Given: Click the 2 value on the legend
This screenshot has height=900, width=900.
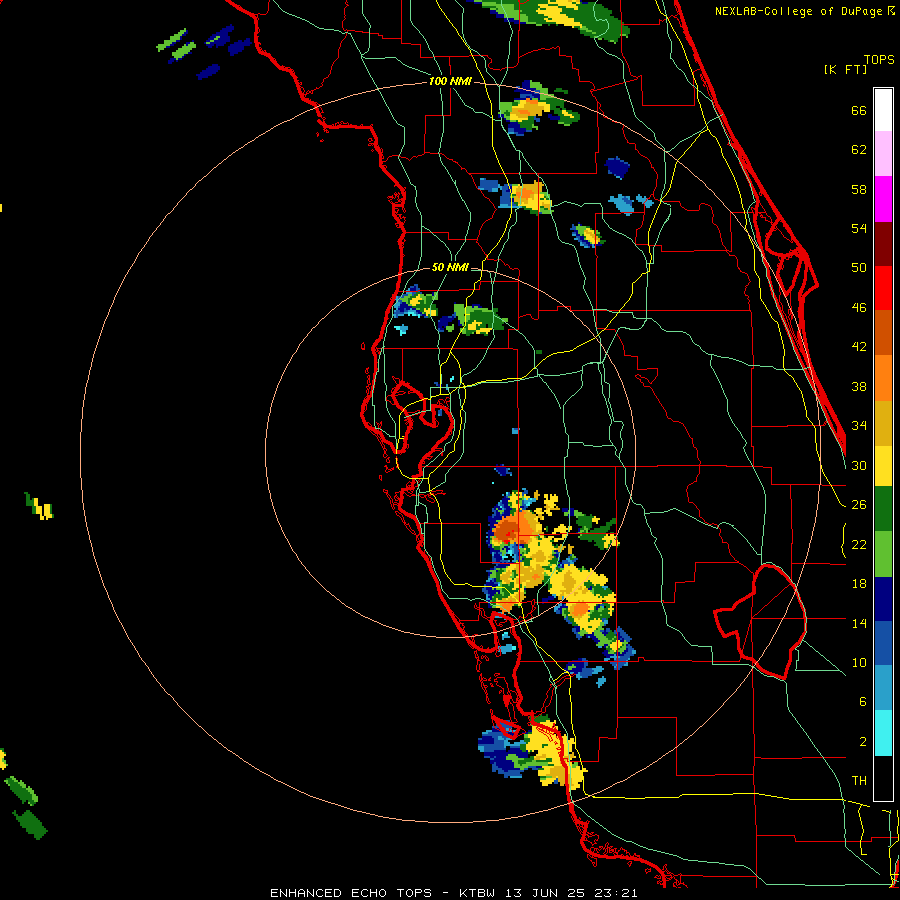Looking at the screenshot, I should (863, 742).
